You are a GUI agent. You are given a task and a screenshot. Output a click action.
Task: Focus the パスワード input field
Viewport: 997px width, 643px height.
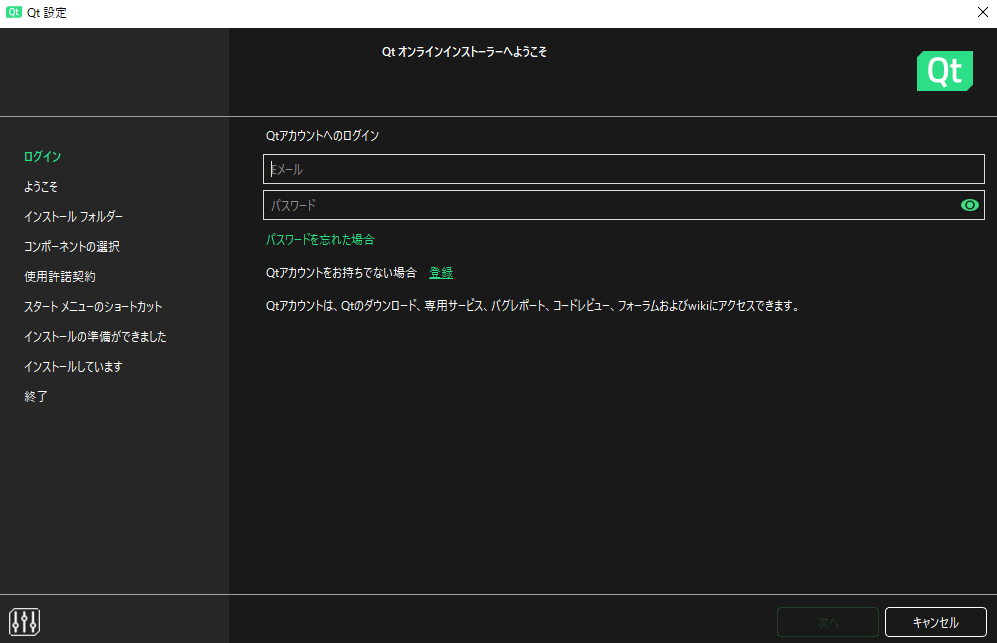(x=623, y=205)
